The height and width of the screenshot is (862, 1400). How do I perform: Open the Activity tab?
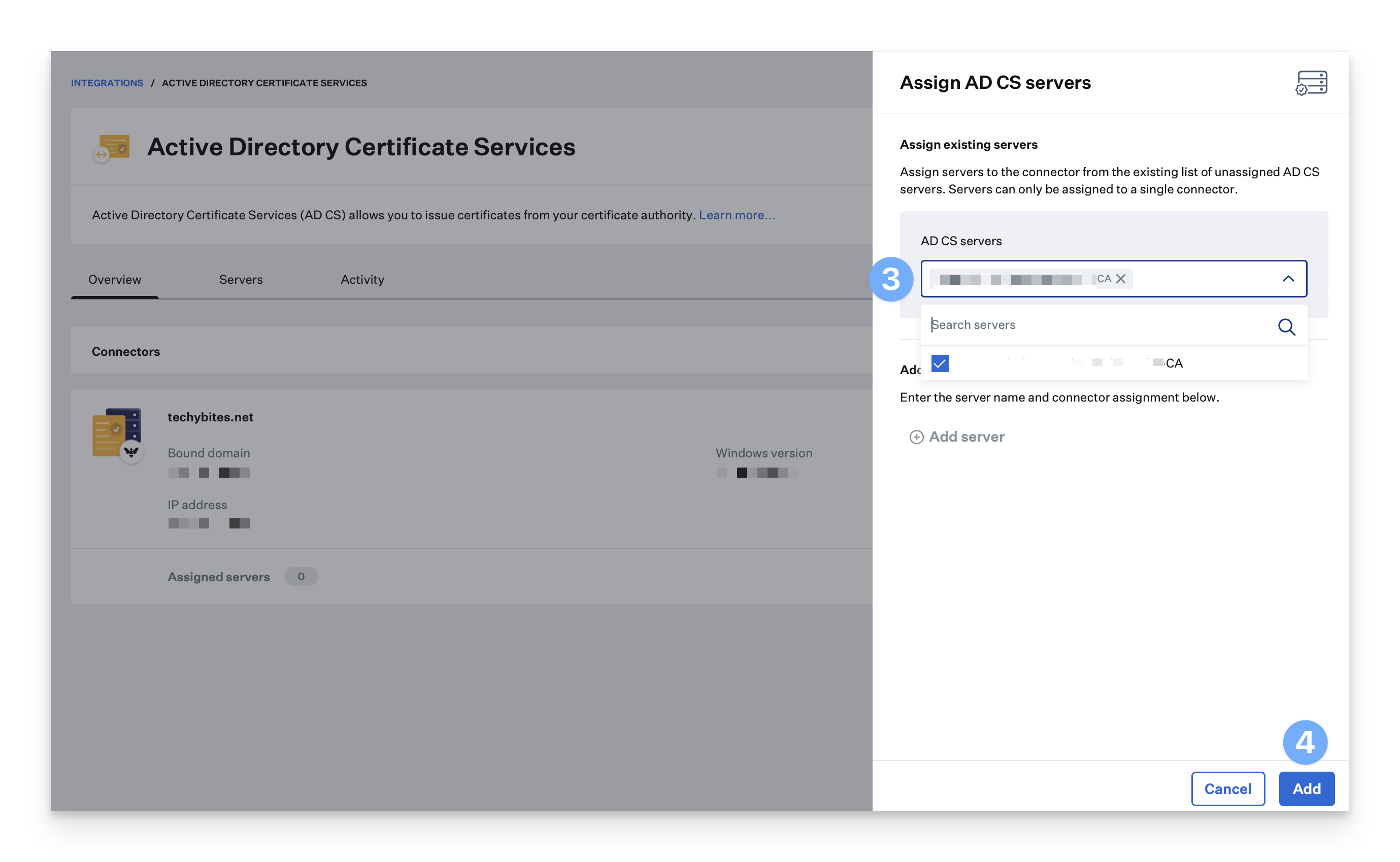[x=362, y=279]
